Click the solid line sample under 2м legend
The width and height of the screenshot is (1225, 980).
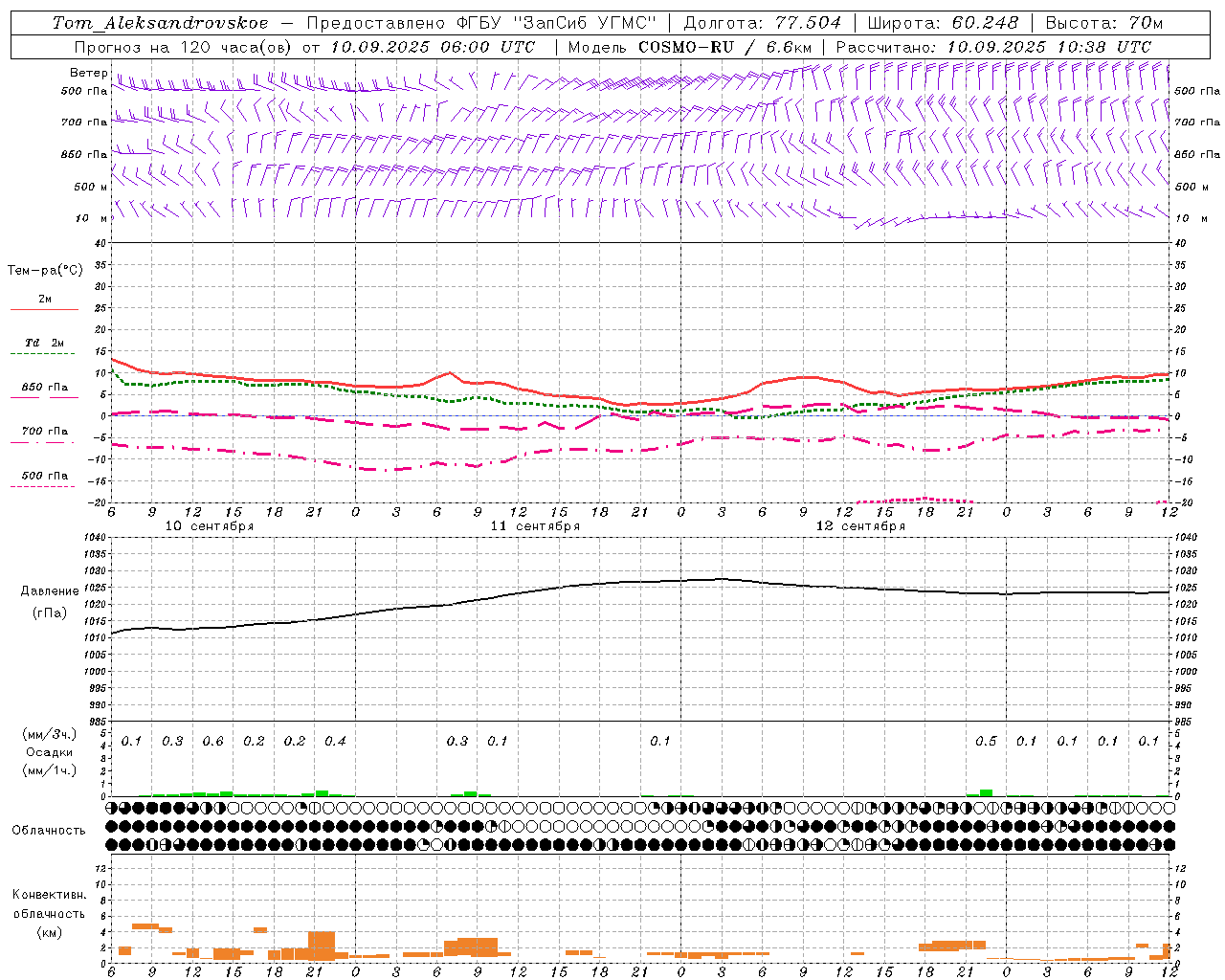[x=44, y=310]
